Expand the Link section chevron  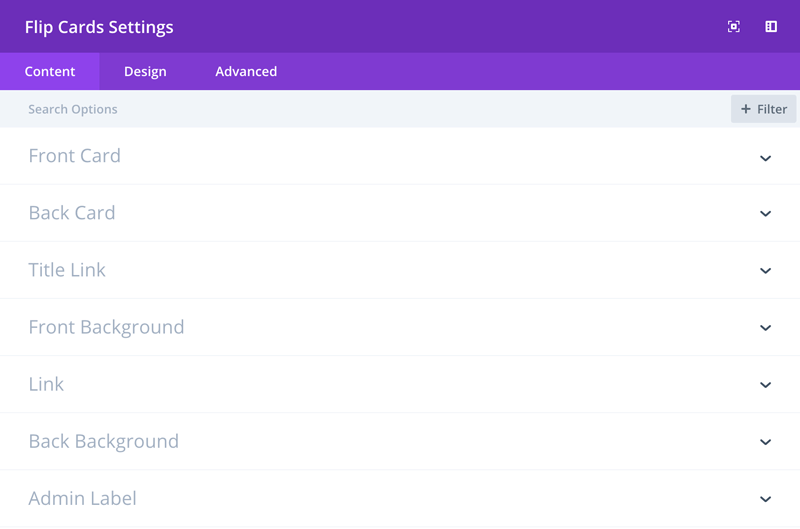765,385
